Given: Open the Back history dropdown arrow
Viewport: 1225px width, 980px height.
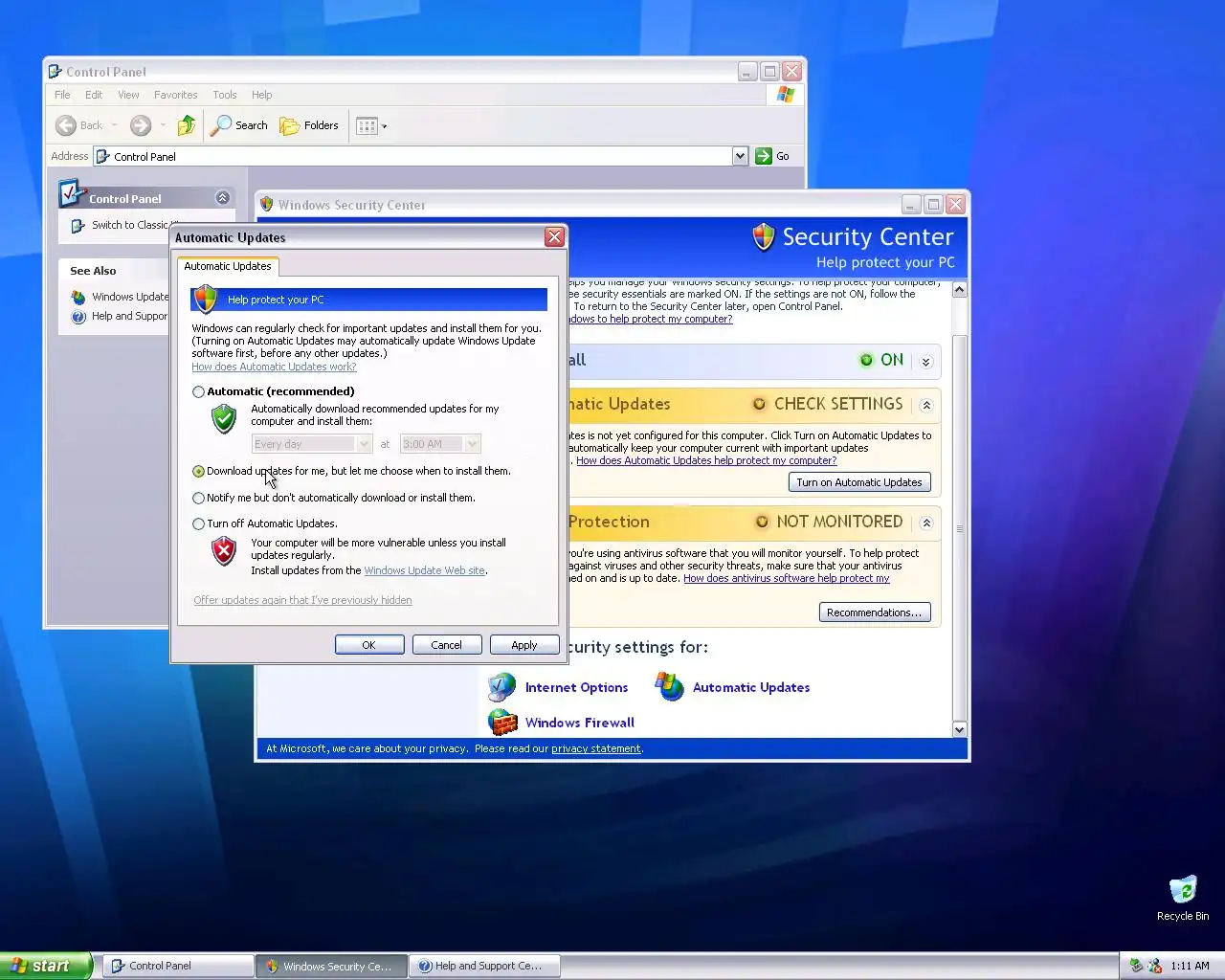Looking at the screenshot, I should pos(114,125).
